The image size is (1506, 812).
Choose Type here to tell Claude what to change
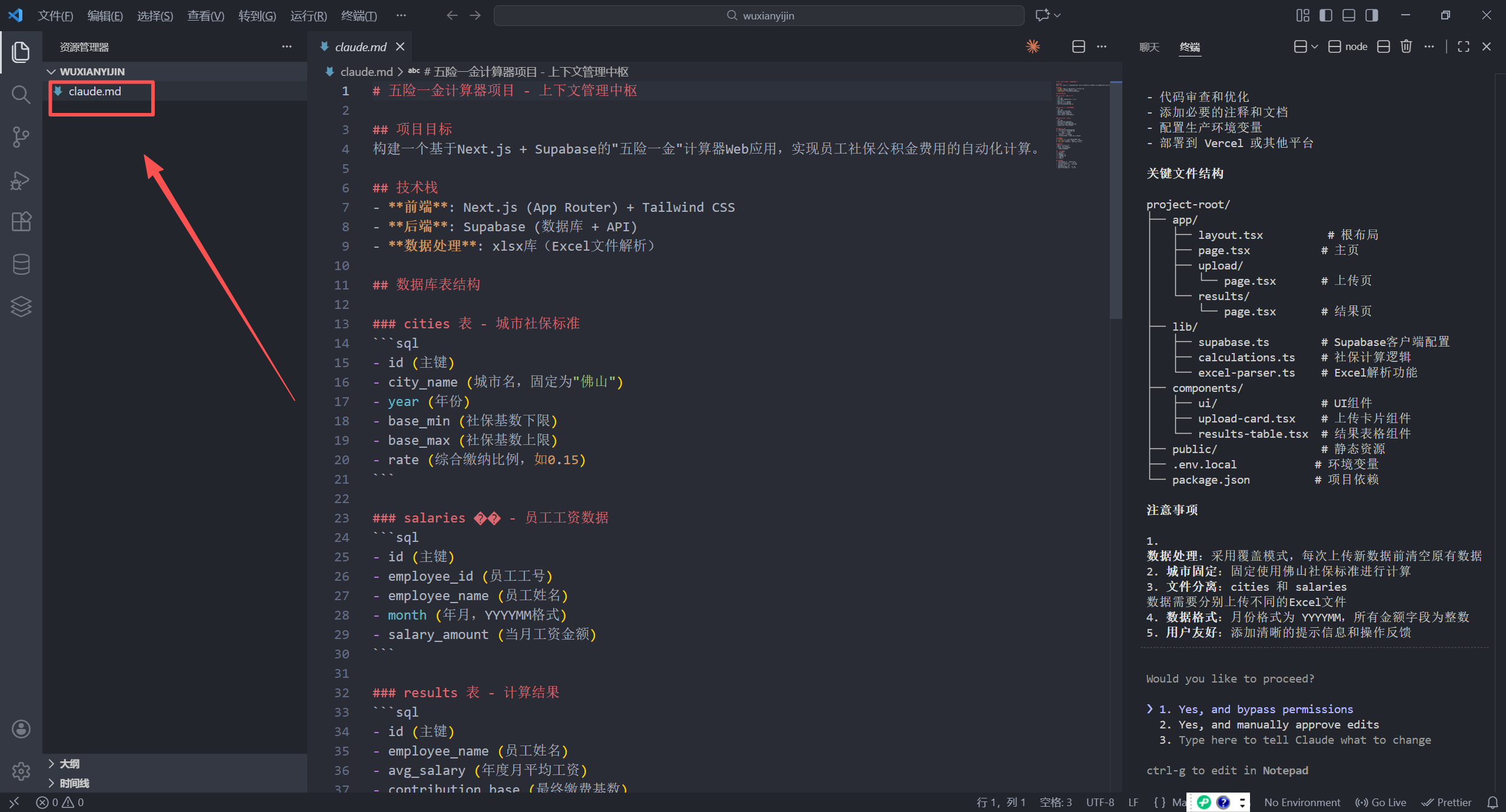[x=1295, y=740]
